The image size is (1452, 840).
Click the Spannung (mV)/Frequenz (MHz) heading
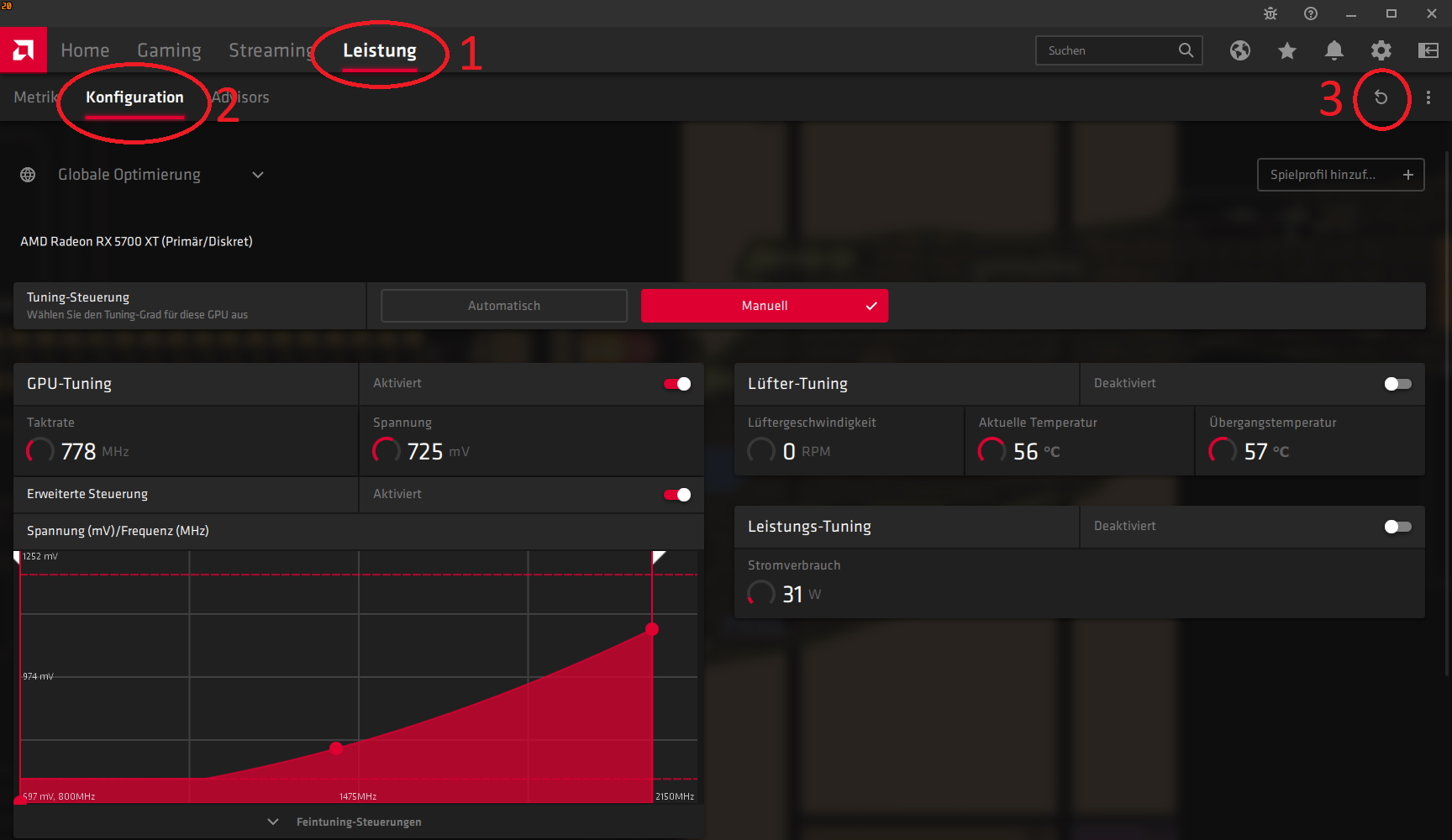[x=118, y=531]
